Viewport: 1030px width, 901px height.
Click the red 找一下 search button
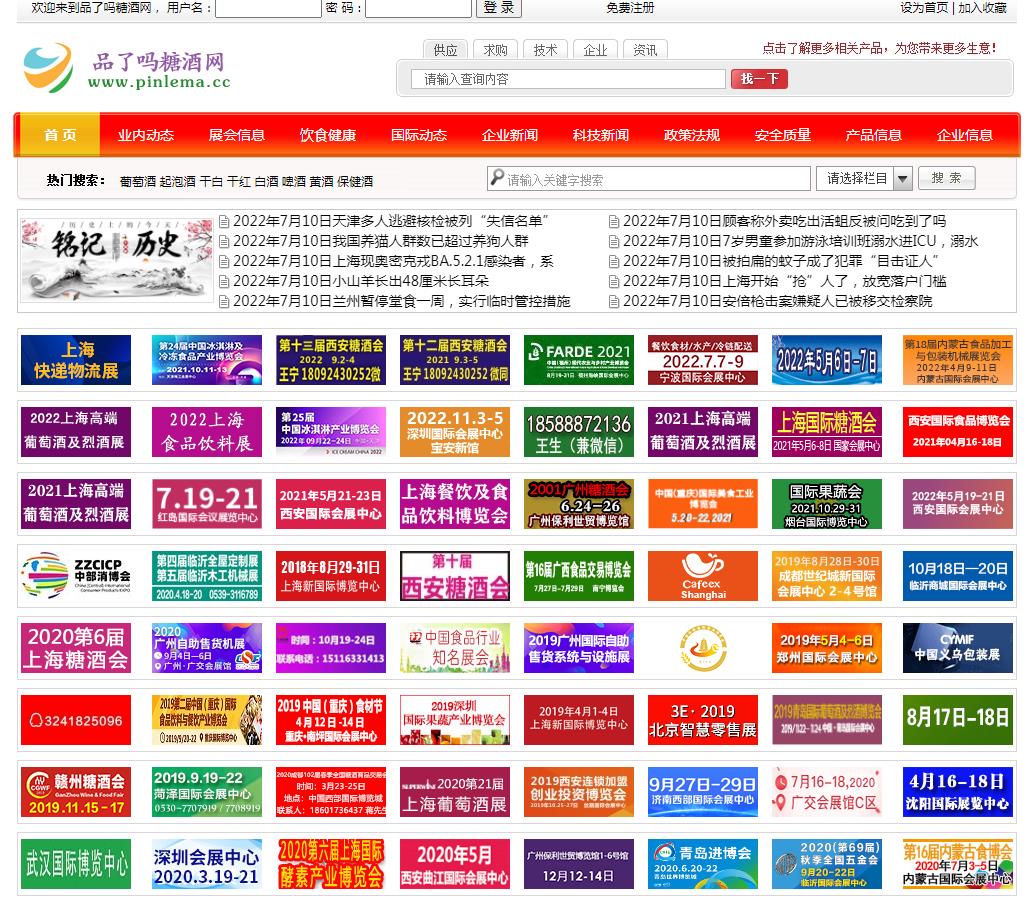[x=759, y=79]
